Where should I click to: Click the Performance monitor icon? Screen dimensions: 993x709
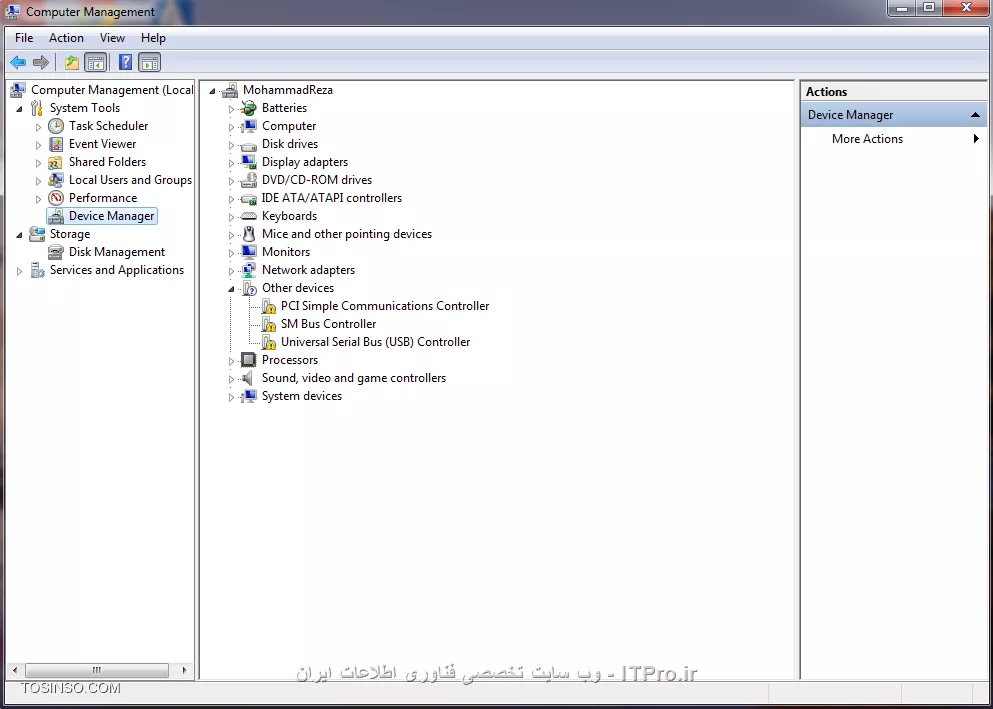click(x=56, y=198)
